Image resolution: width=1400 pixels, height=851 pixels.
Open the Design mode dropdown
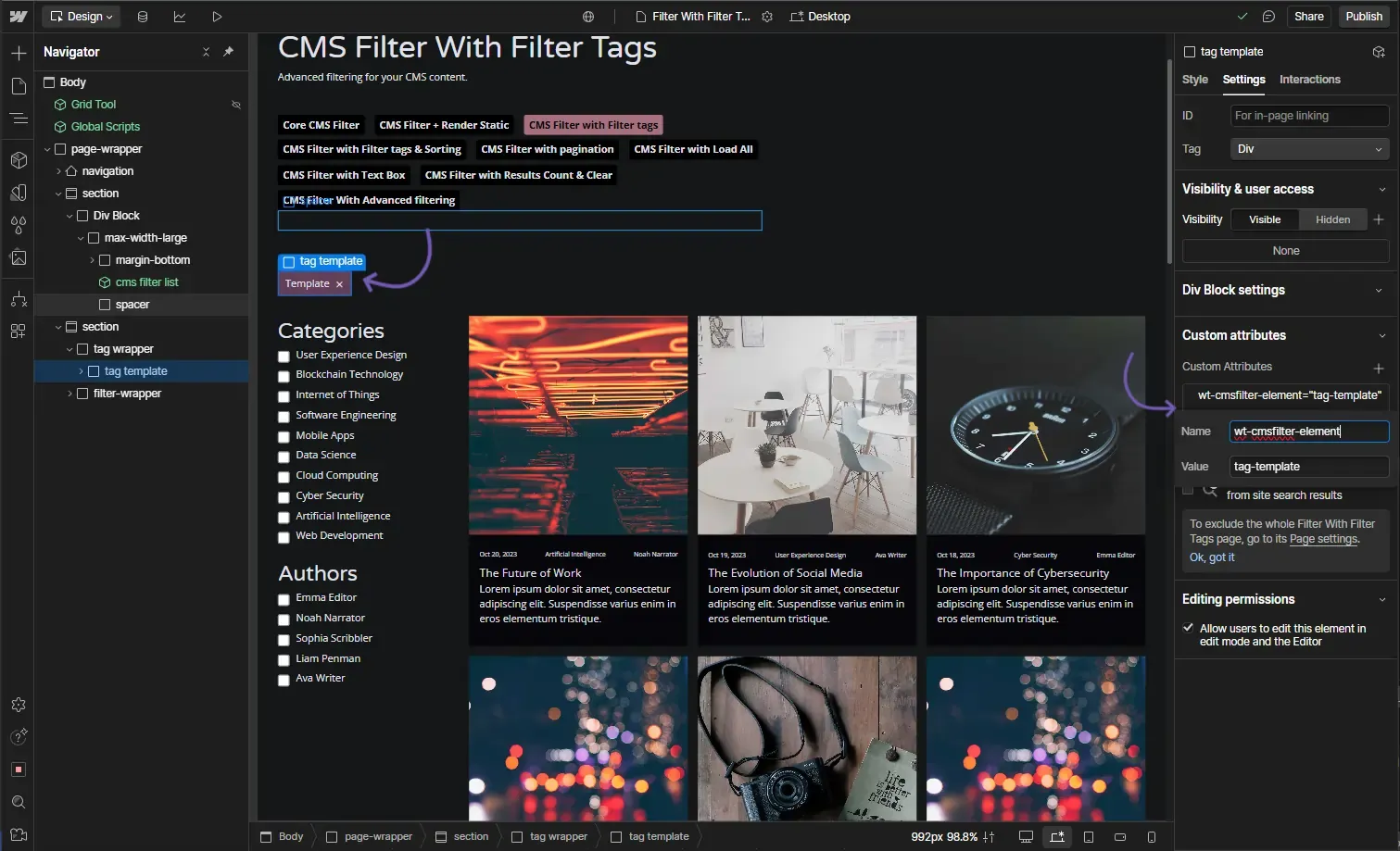[x=81, y=17]
